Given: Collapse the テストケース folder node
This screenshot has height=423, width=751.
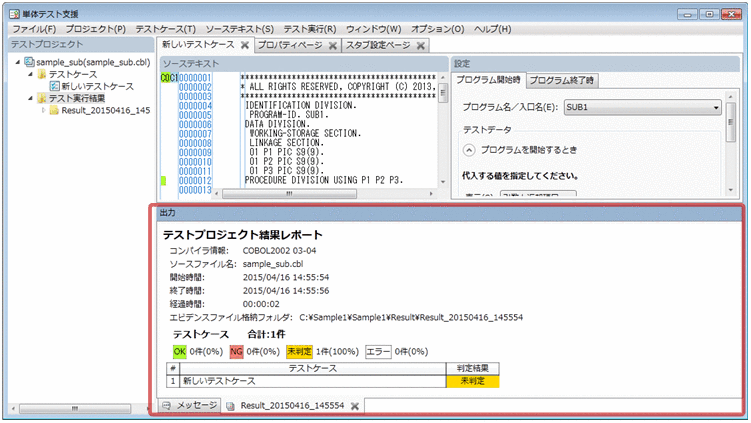Looking at the screenshot, I should [30, 74].
